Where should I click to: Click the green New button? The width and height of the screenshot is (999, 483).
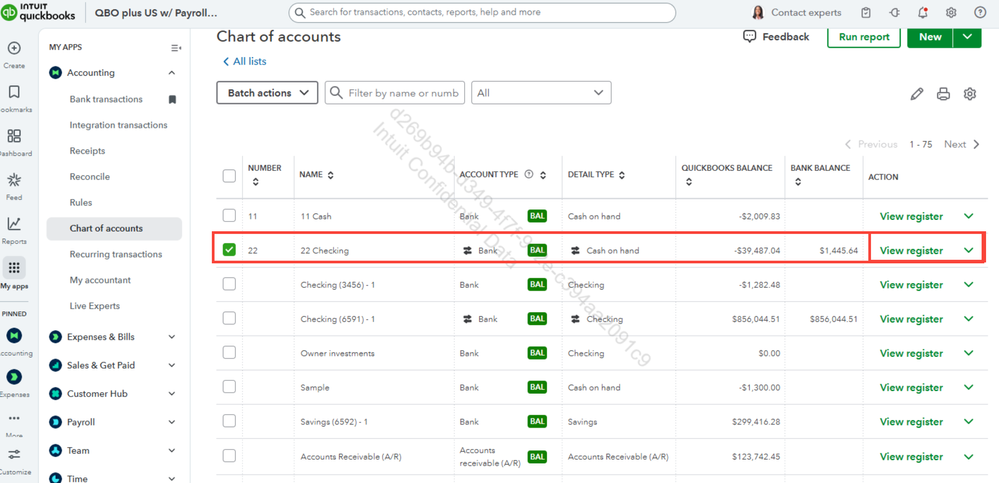click(x=930, y=37)
